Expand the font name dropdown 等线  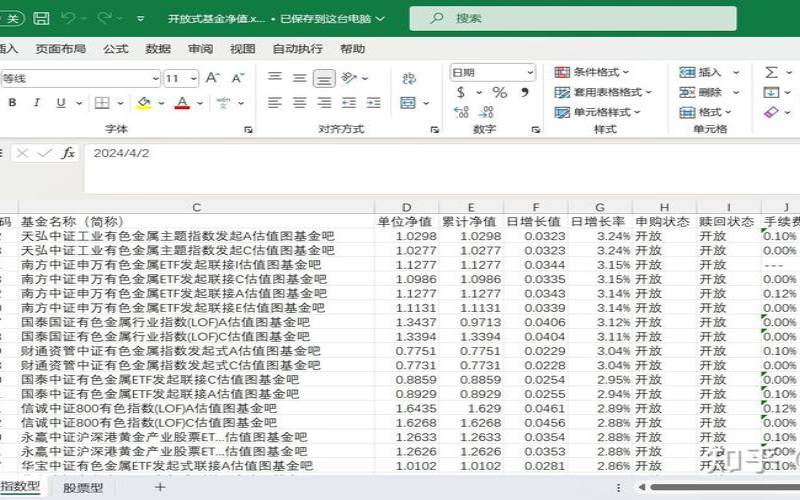[155, 79]
